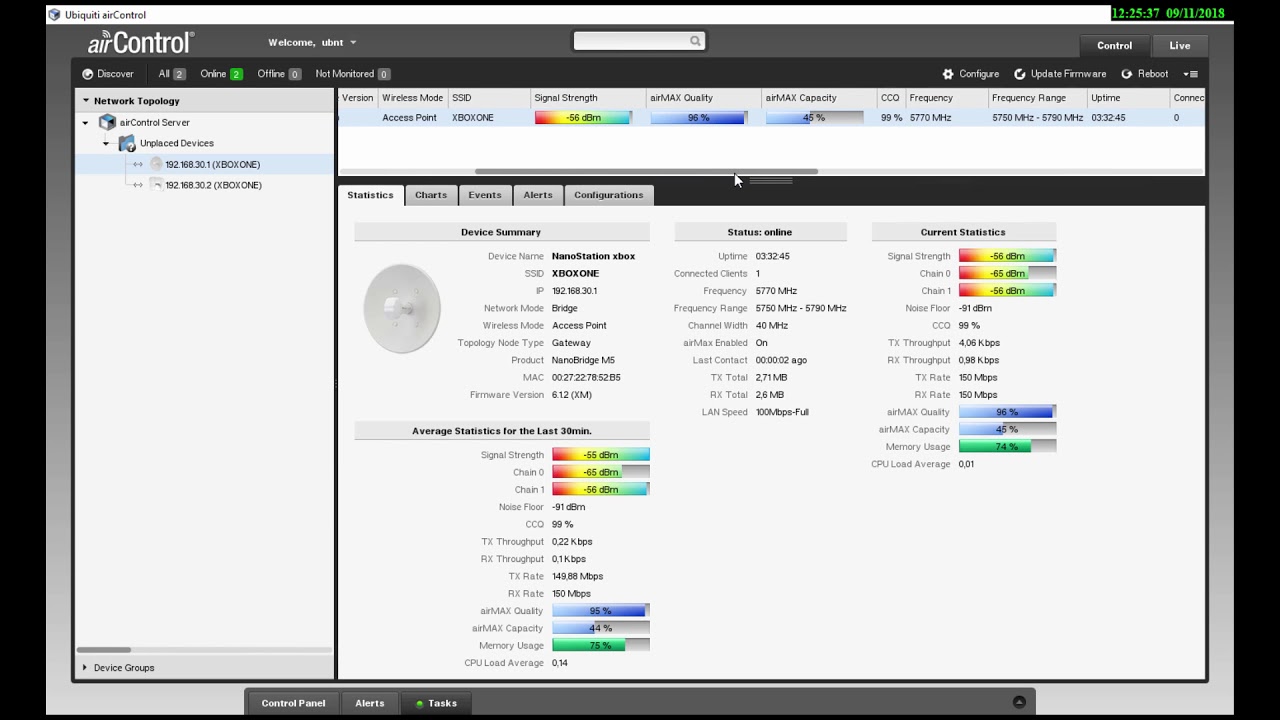Viewport: 1280px width, 720px height.
Task: Switch to the Control view tab
Action: coord(1114,45)
